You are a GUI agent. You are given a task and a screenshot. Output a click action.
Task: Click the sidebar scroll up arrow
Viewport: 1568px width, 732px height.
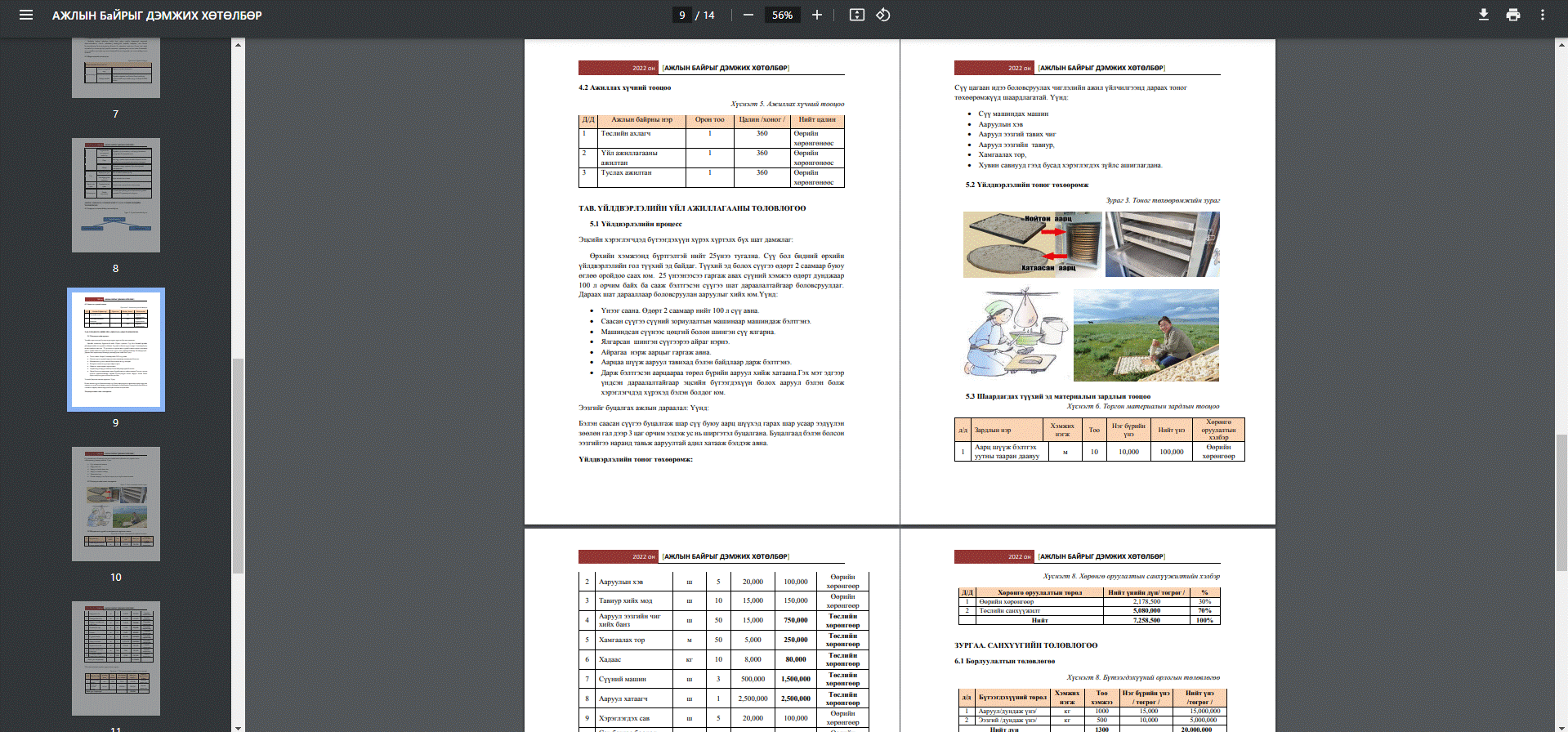[238, 44]
